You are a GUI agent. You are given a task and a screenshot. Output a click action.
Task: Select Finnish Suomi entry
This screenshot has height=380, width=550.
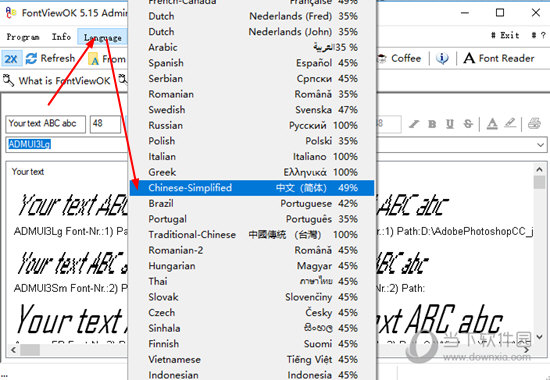[252, 344]
